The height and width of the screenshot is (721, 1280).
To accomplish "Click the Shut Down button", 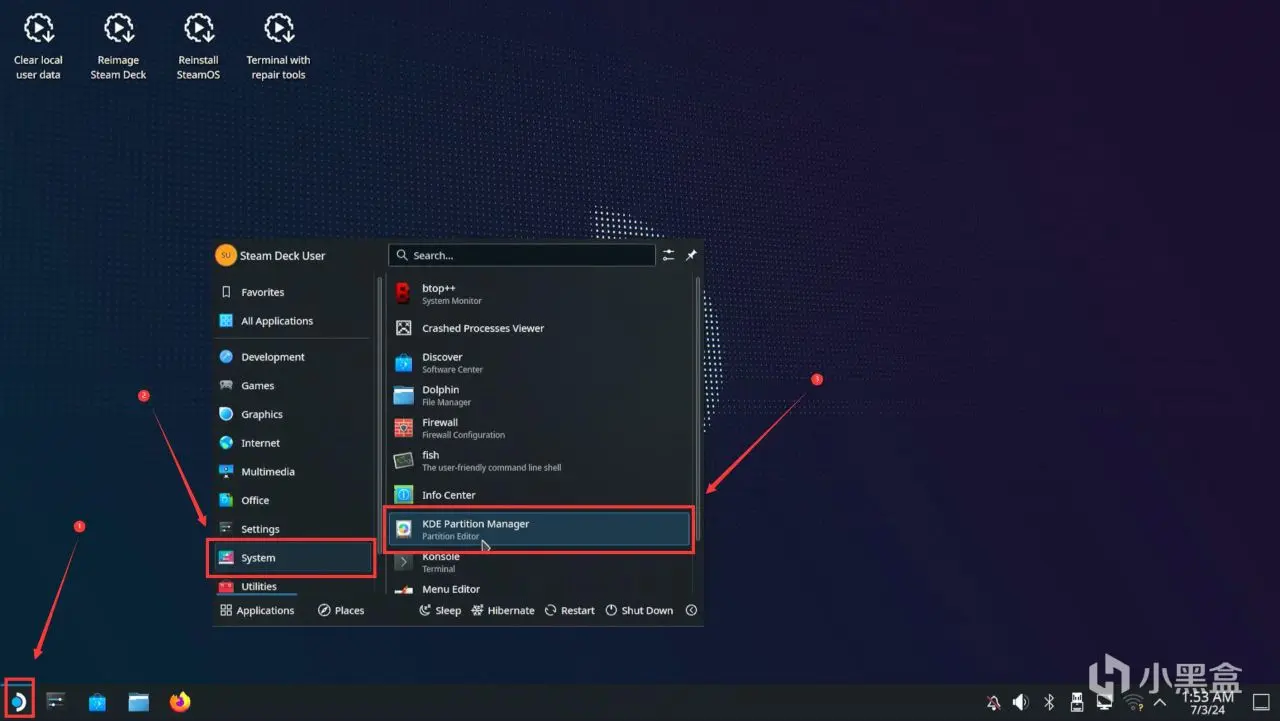I will [639, 610].
